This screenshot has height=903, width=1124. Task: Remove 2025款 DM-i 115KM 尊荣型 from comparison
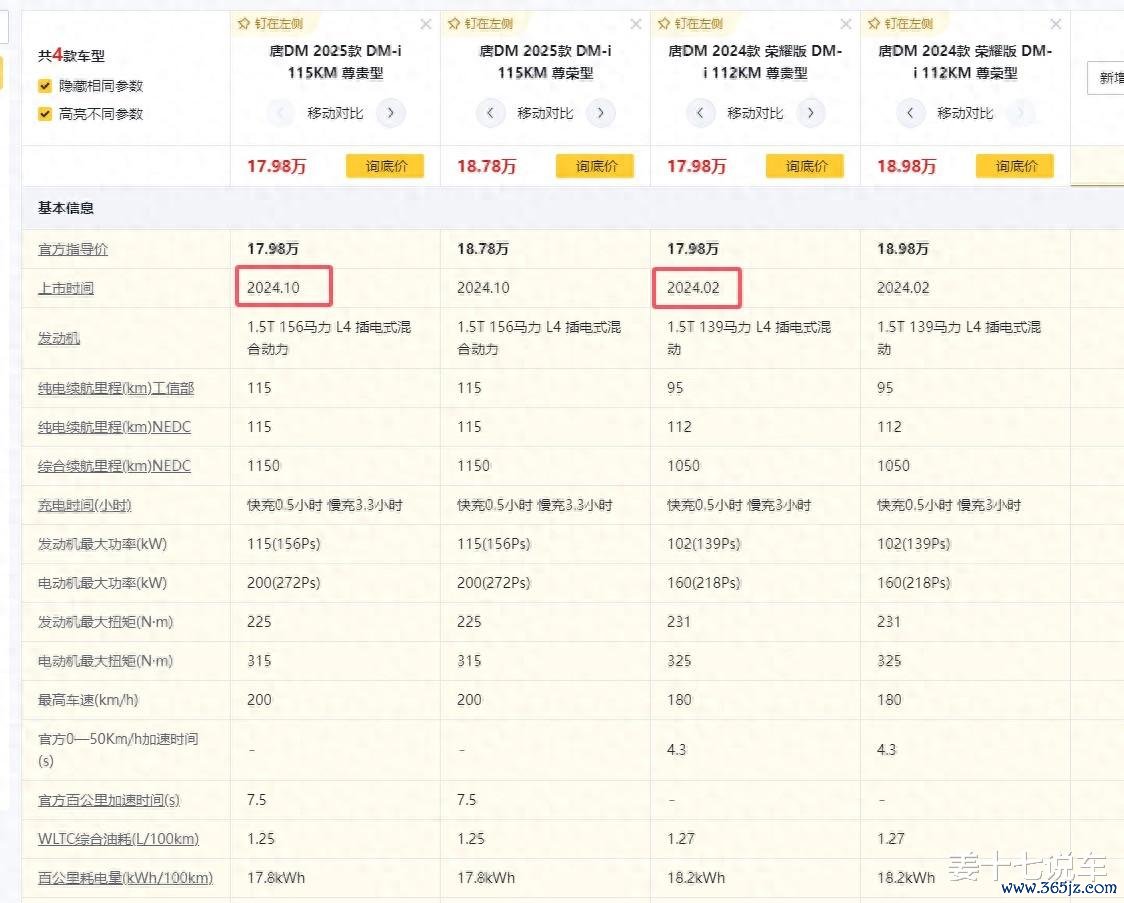[636, 24]
